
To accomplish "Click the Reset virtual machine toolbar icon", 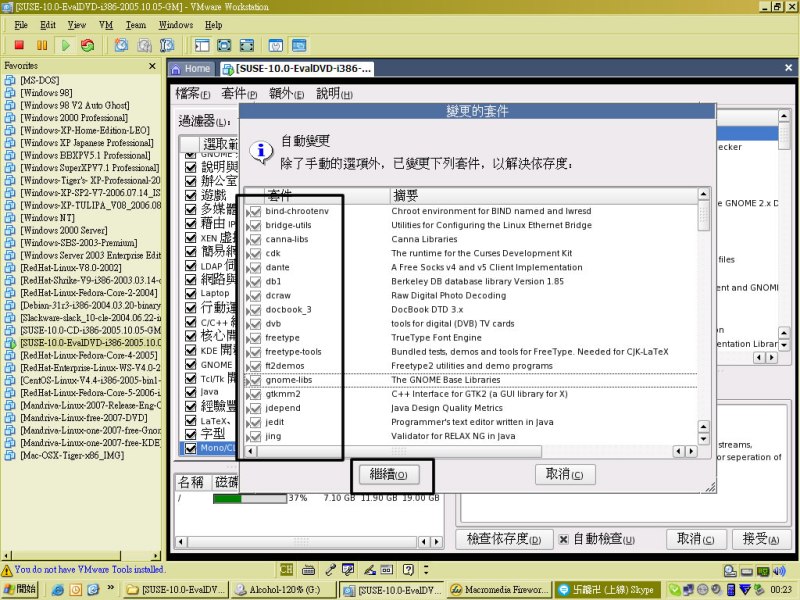I will tap(88, 45).
